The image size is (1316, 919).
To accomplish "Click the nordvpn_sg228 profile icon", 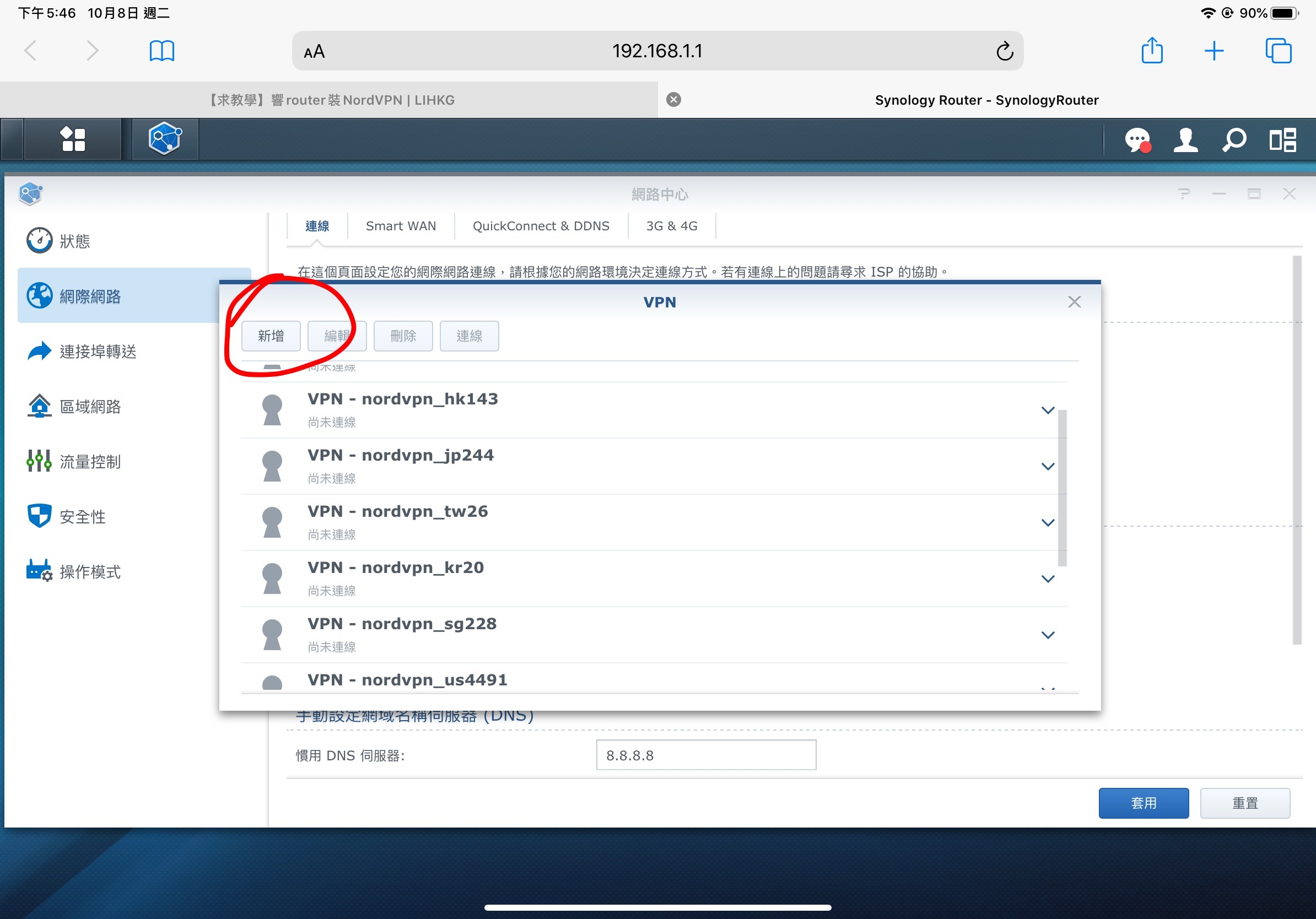I will (272, 635).
